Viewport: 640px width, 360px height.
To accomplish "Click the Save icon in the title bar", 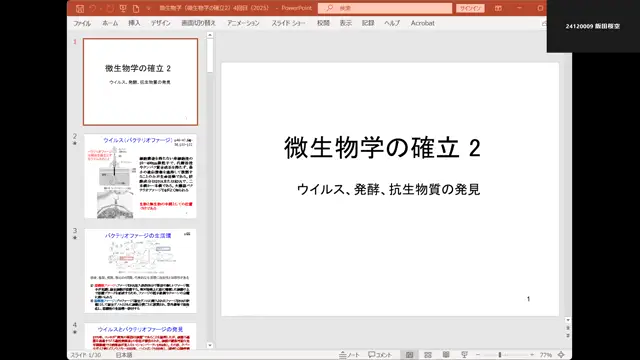I will 80,8.
